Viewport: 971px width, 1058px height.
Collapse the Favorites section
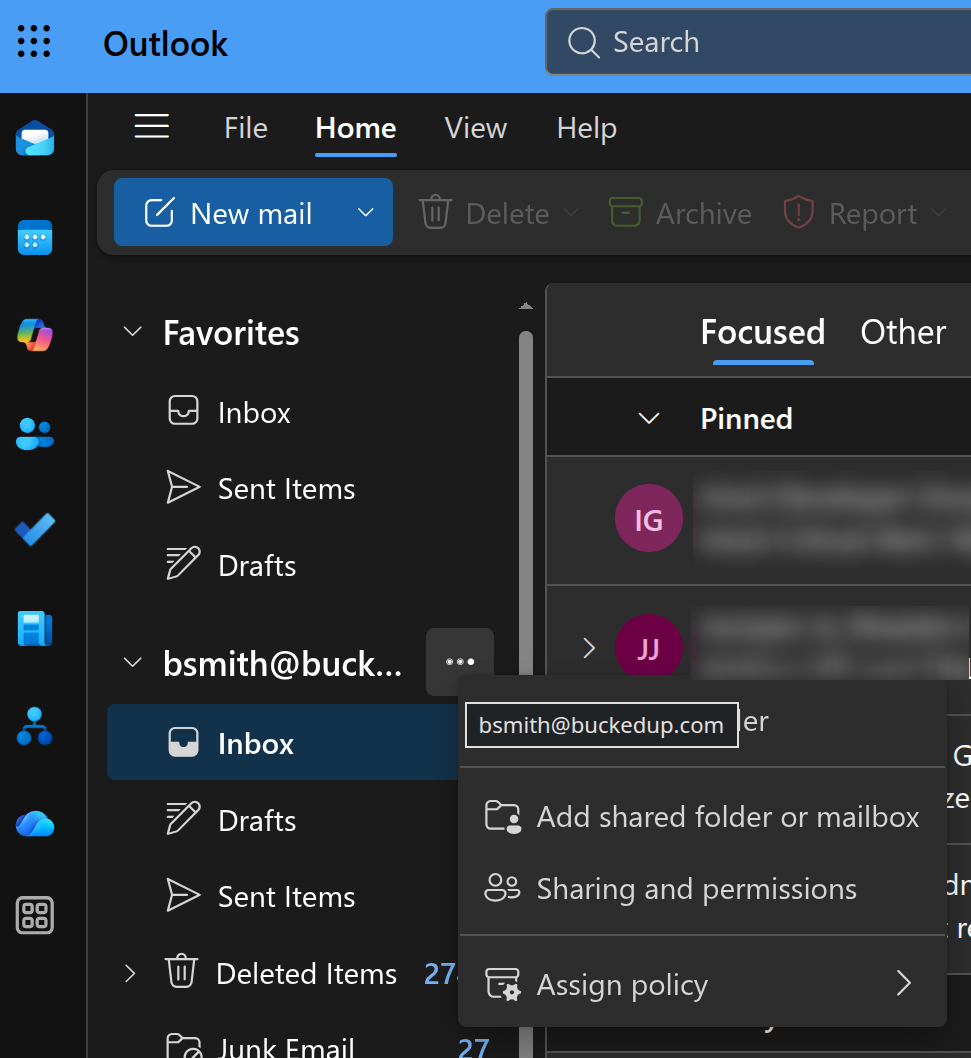133,332
